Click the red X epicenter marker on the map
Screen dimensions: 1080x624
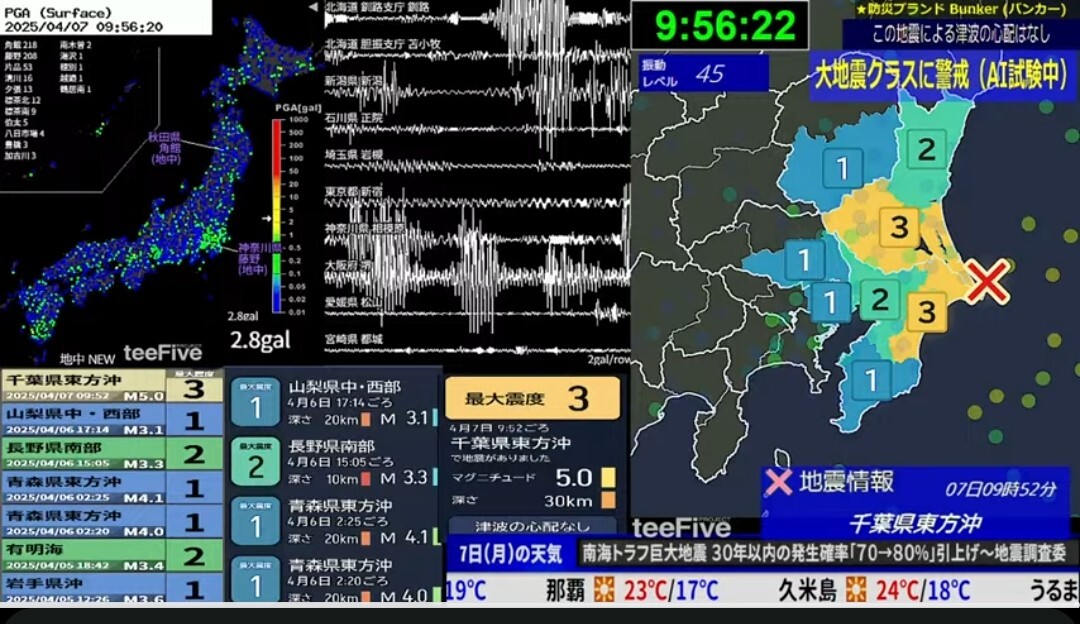pos(987,283)
